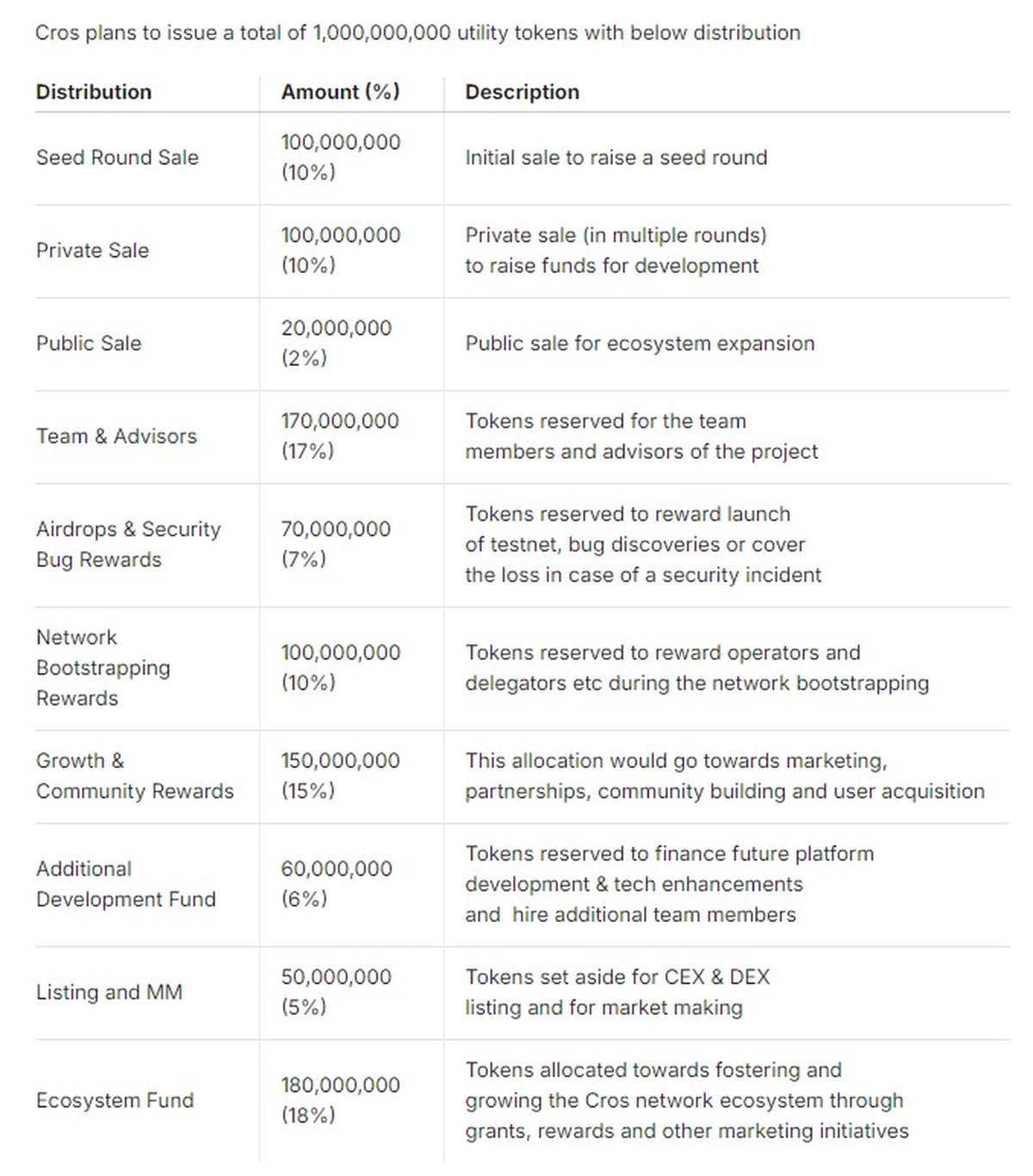Select the 170,000,000 (17%) amount cell
Screen dimensions: 1033x1176
(339, 436)
